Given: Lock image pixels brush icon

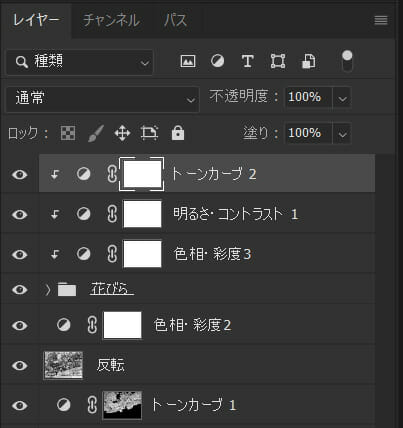Looking at the screenshot, I should (x=96, y=133).
